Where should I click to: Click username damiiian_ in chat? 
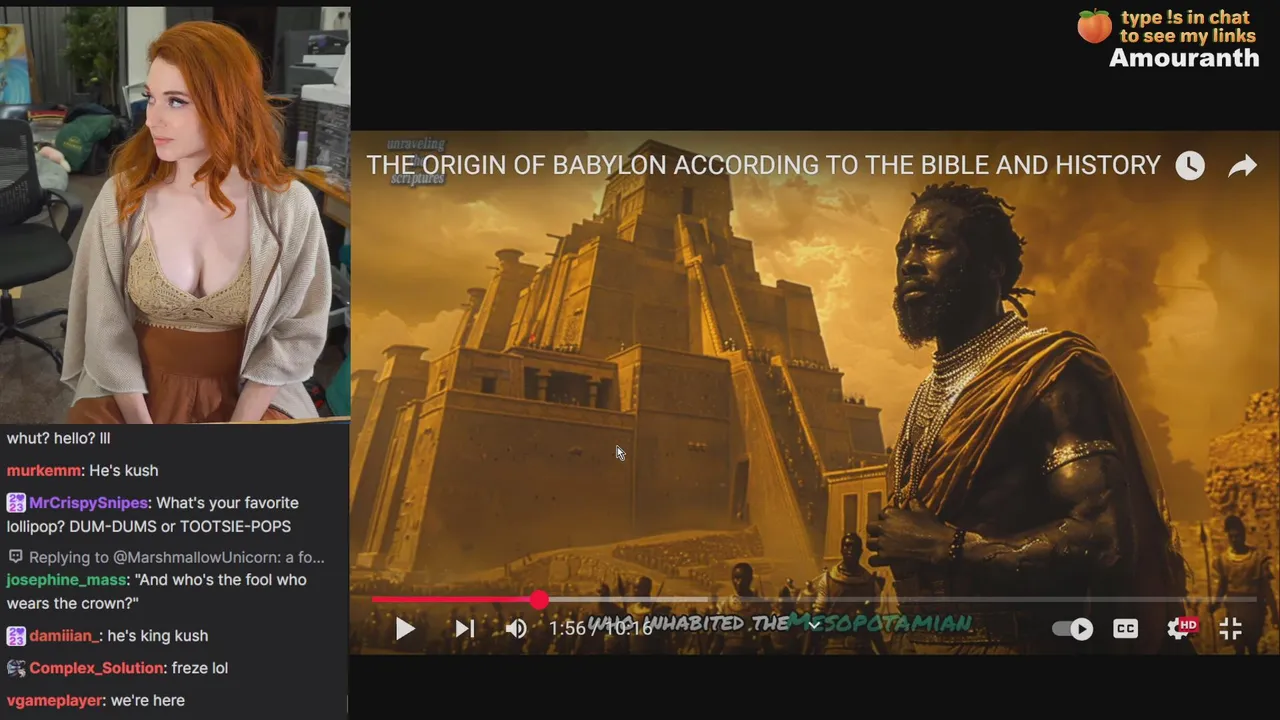(x=65, y=636)
